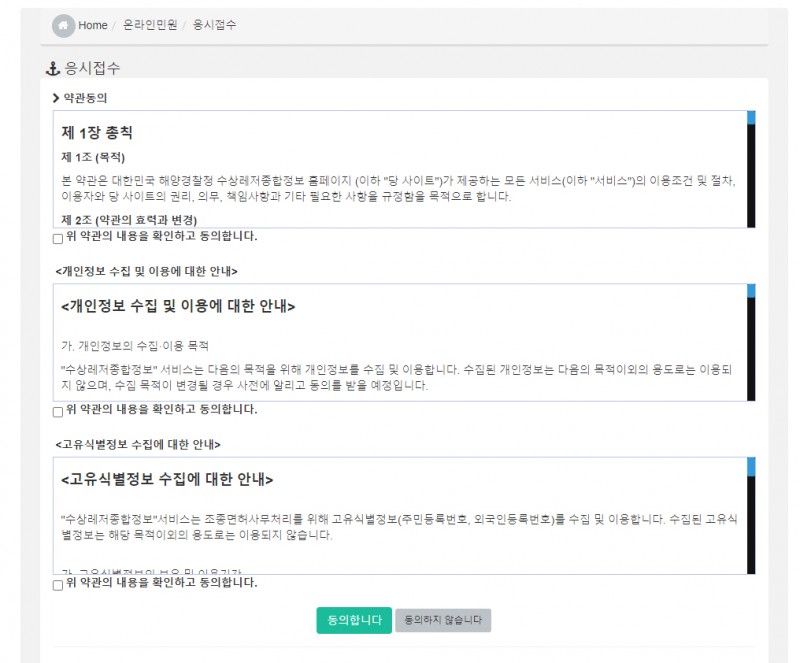800x663 pixels.
Task: Click the 제 2조 (약관의 효력과 변경) heading
Action: pyautogui.click(x=129, y=219)
